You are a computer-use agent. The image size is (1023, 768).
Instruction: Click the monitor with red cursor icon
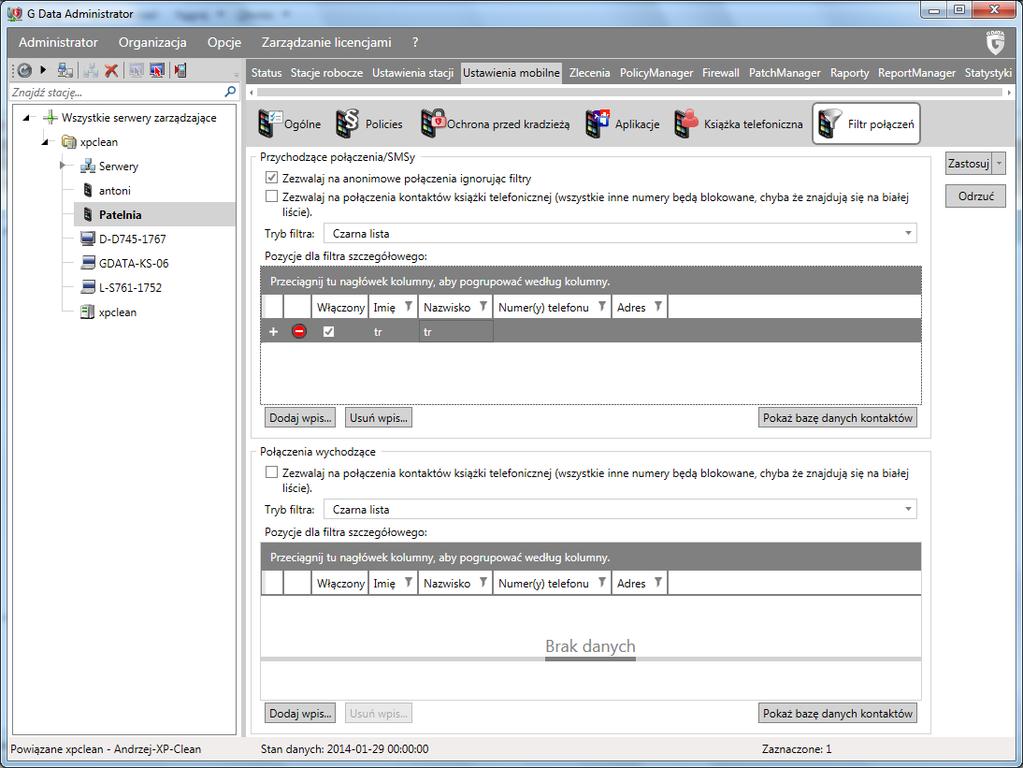click(x=157, y=70)
